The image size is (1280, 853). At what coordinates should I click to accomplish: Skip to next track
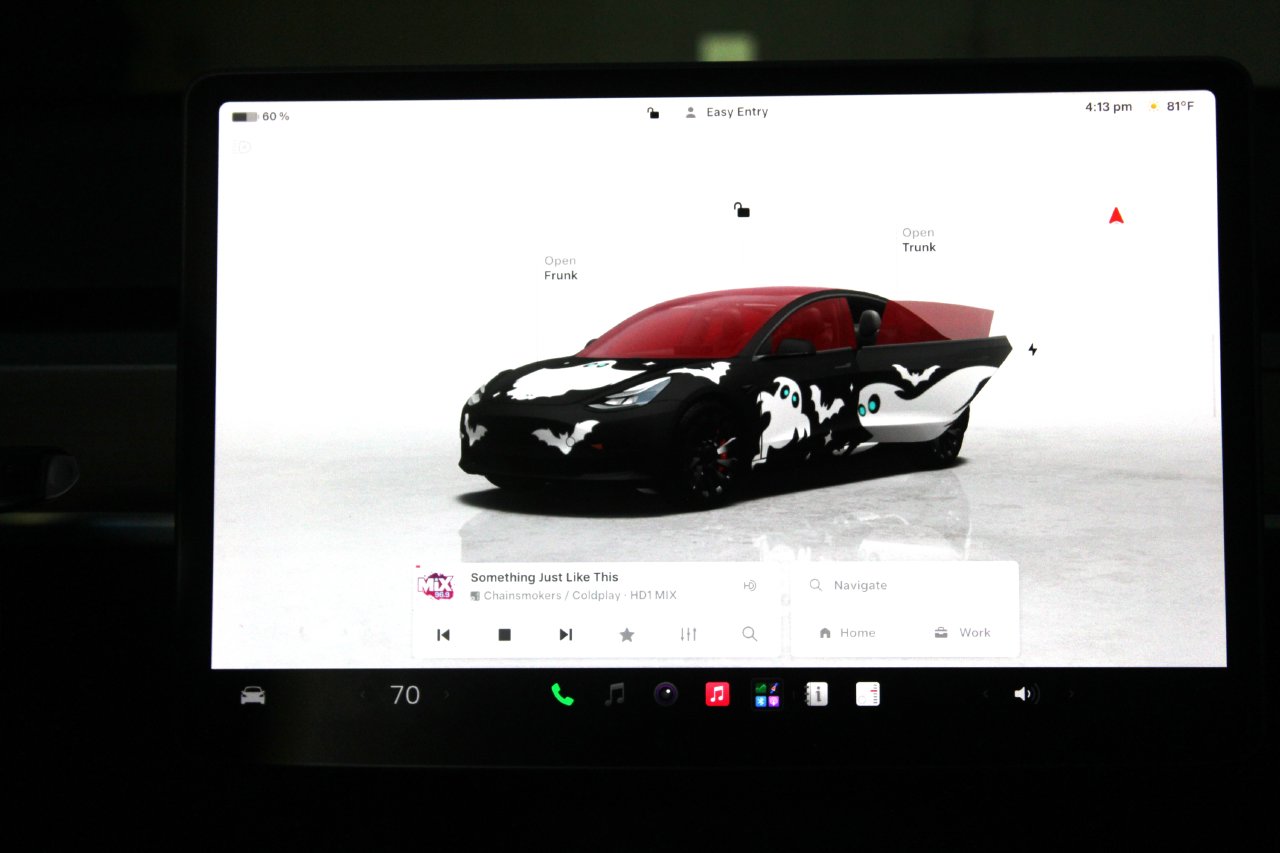pos(566,634)
